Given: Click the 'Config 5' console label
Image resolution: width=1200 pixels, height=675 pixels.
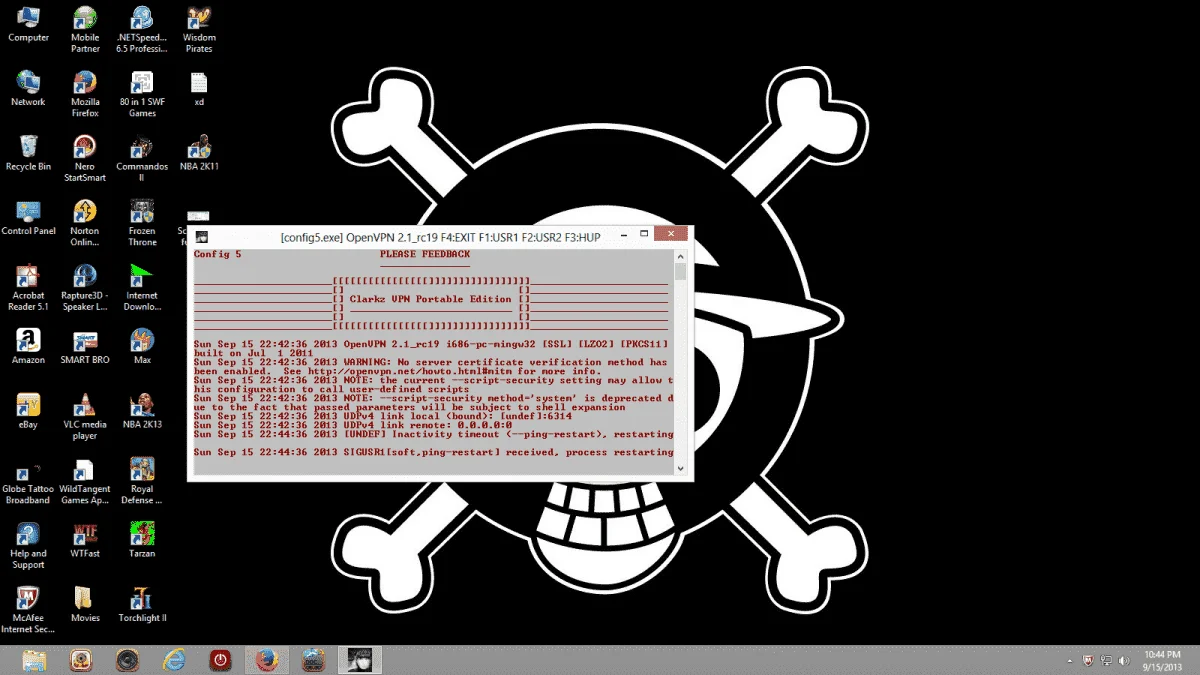Looking at the screenshot, I should (217, 254).
